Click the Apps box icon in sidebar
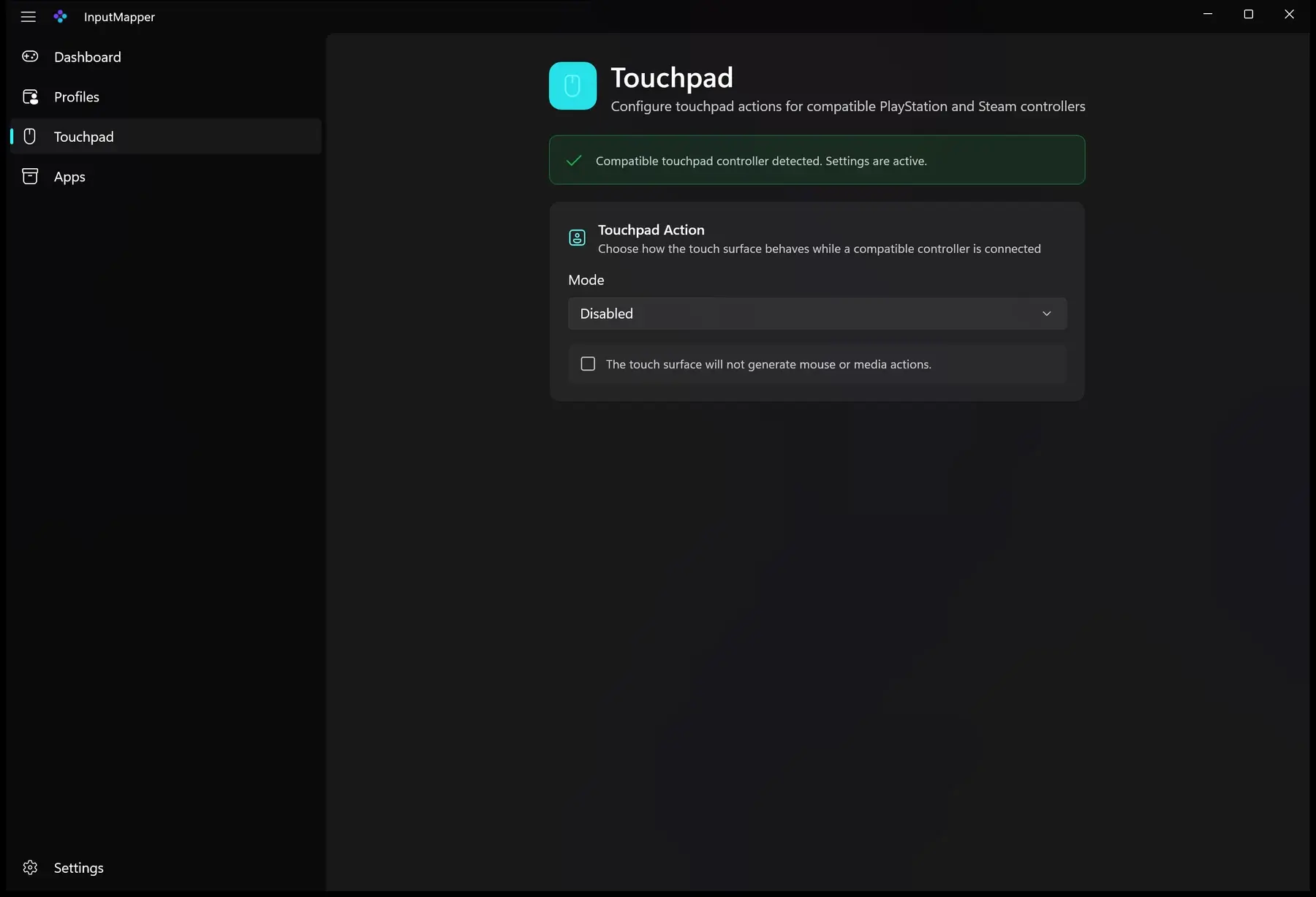Screen dimensions: 1316x897 (x=30, y=176)
